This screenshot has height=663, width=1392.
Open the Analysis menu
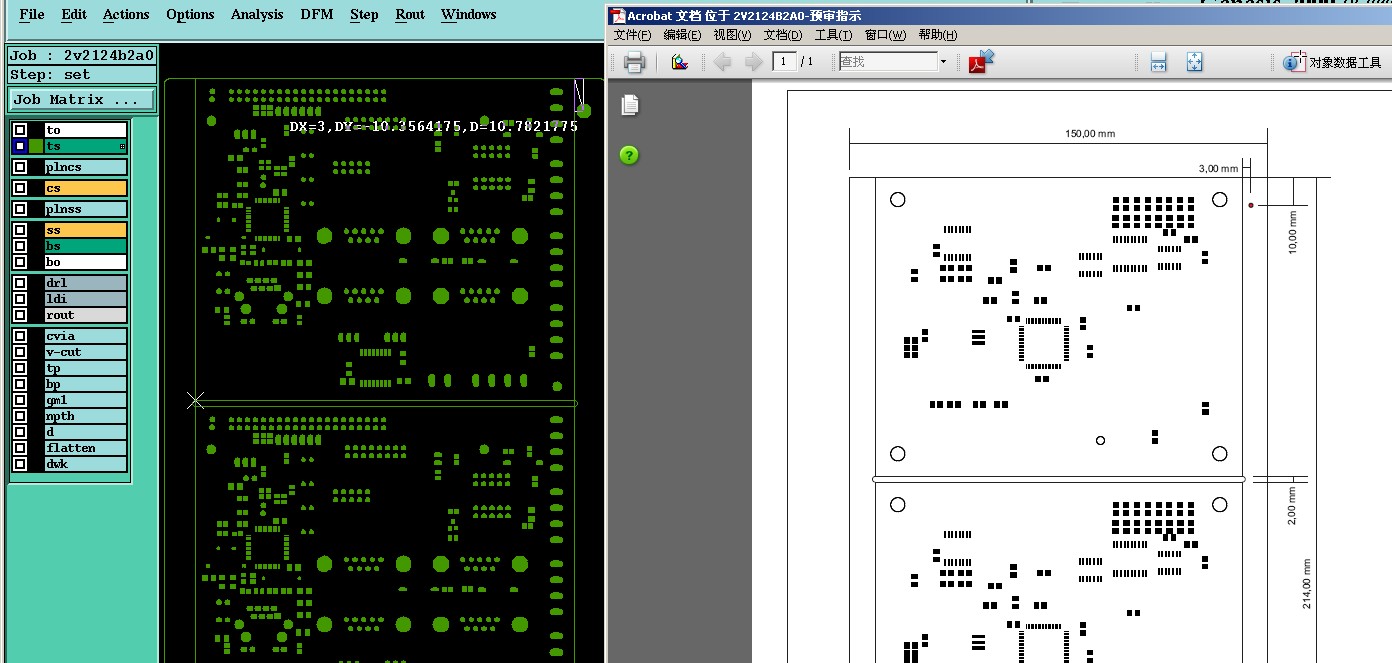click(x=257, y=14)
